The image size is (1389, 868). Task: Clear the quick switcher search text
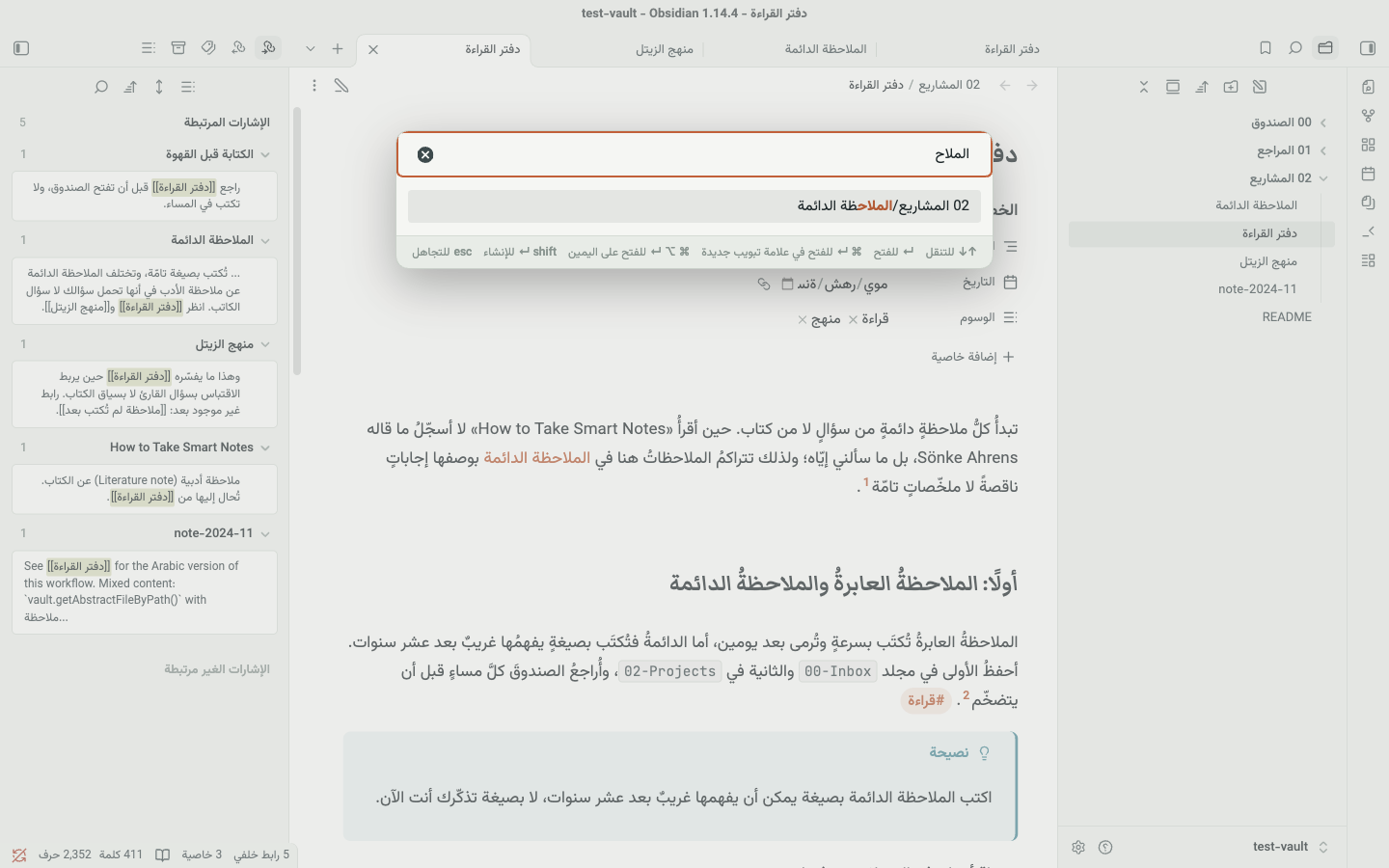tap(425, 154)
